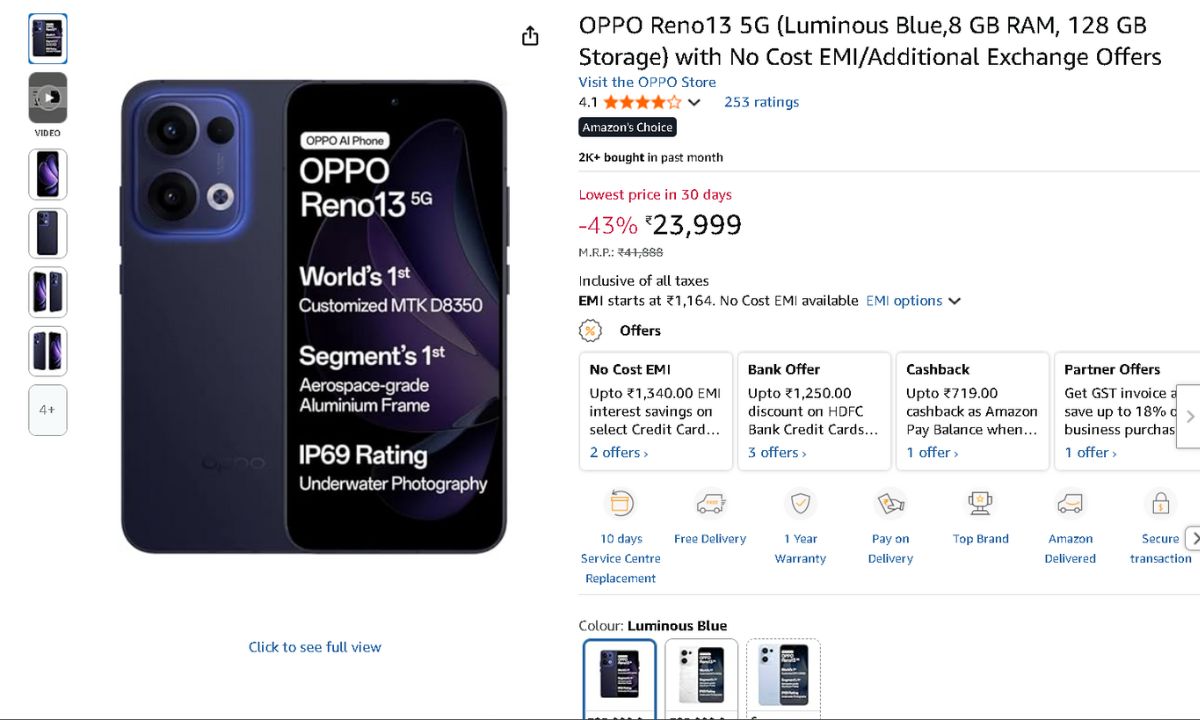Visit the OPPO Store link
The height and width of the screenshot is (720, 1200).
pyautogui.click(x=647, y=82)
